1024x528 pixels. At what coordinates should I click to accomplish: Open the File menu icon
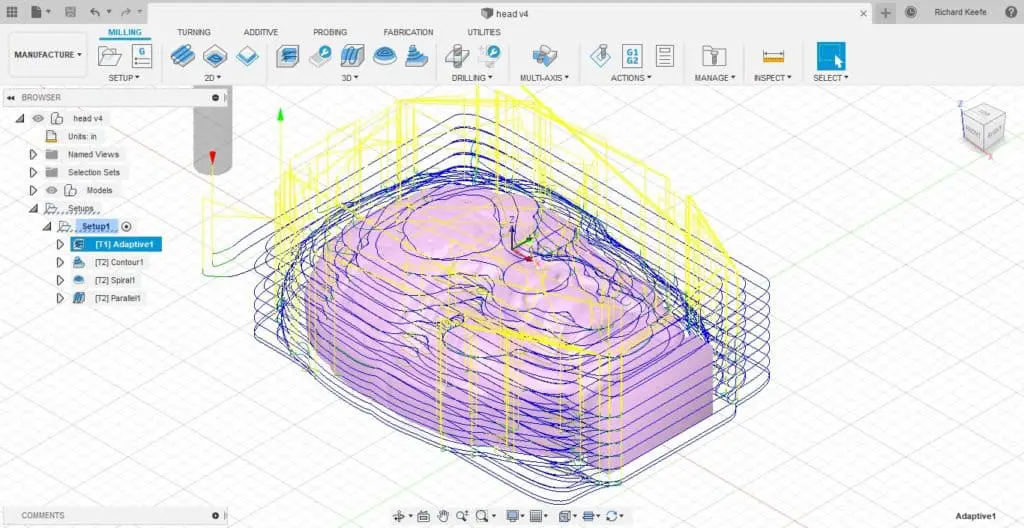pyautogui.click(x=37, y=12)
